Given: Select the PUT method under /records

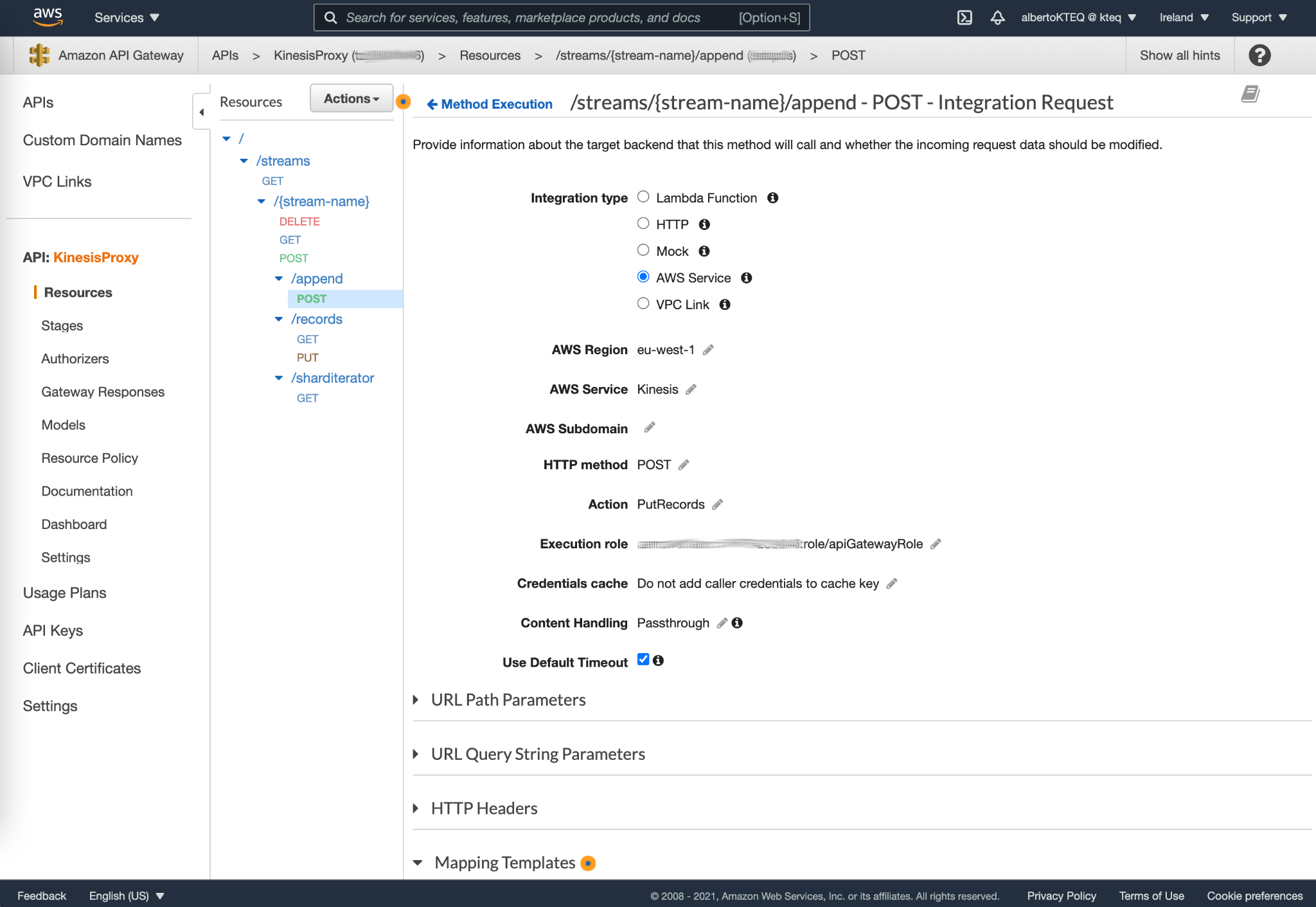Looking at the screenshot, I should [308, 357].
